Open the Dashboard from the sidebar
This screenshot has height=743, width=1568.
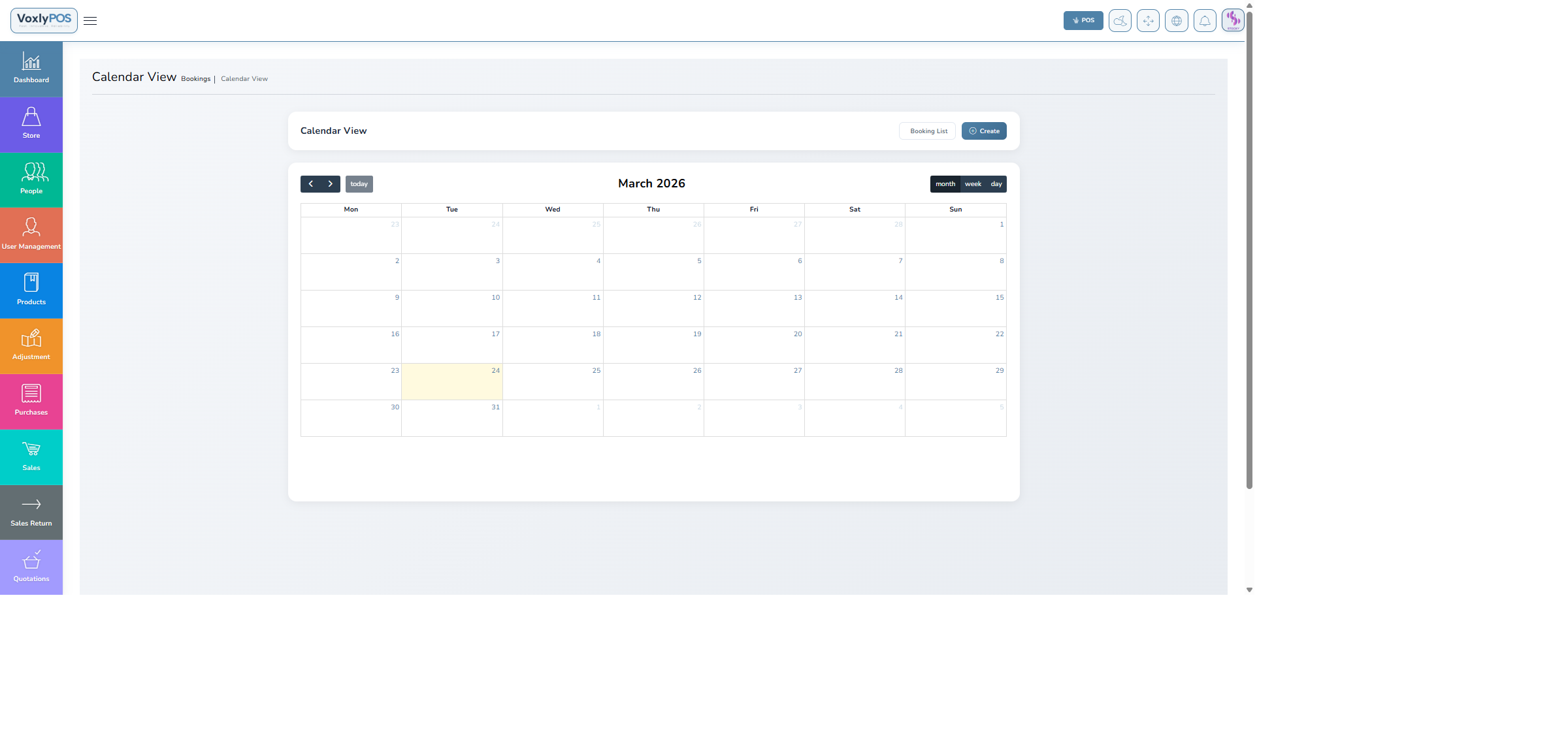[31, 68]
